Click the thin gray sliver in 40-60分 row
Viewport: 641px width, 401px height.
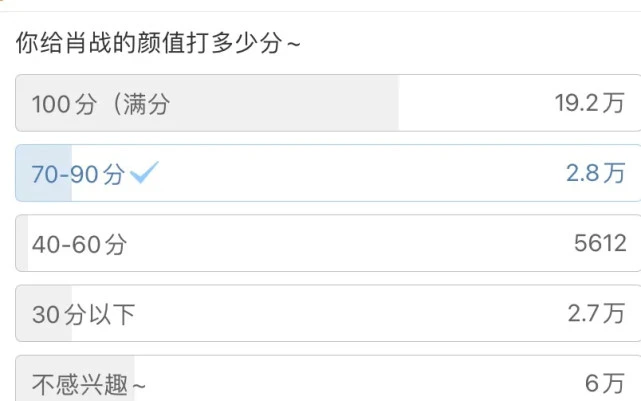(x=22, y=243)
